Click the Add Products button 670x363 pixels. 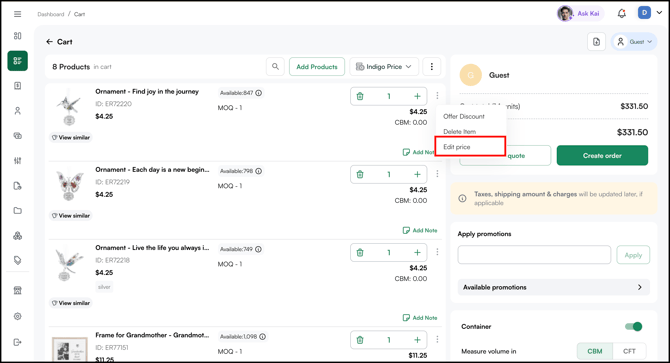tap(317, 67)
